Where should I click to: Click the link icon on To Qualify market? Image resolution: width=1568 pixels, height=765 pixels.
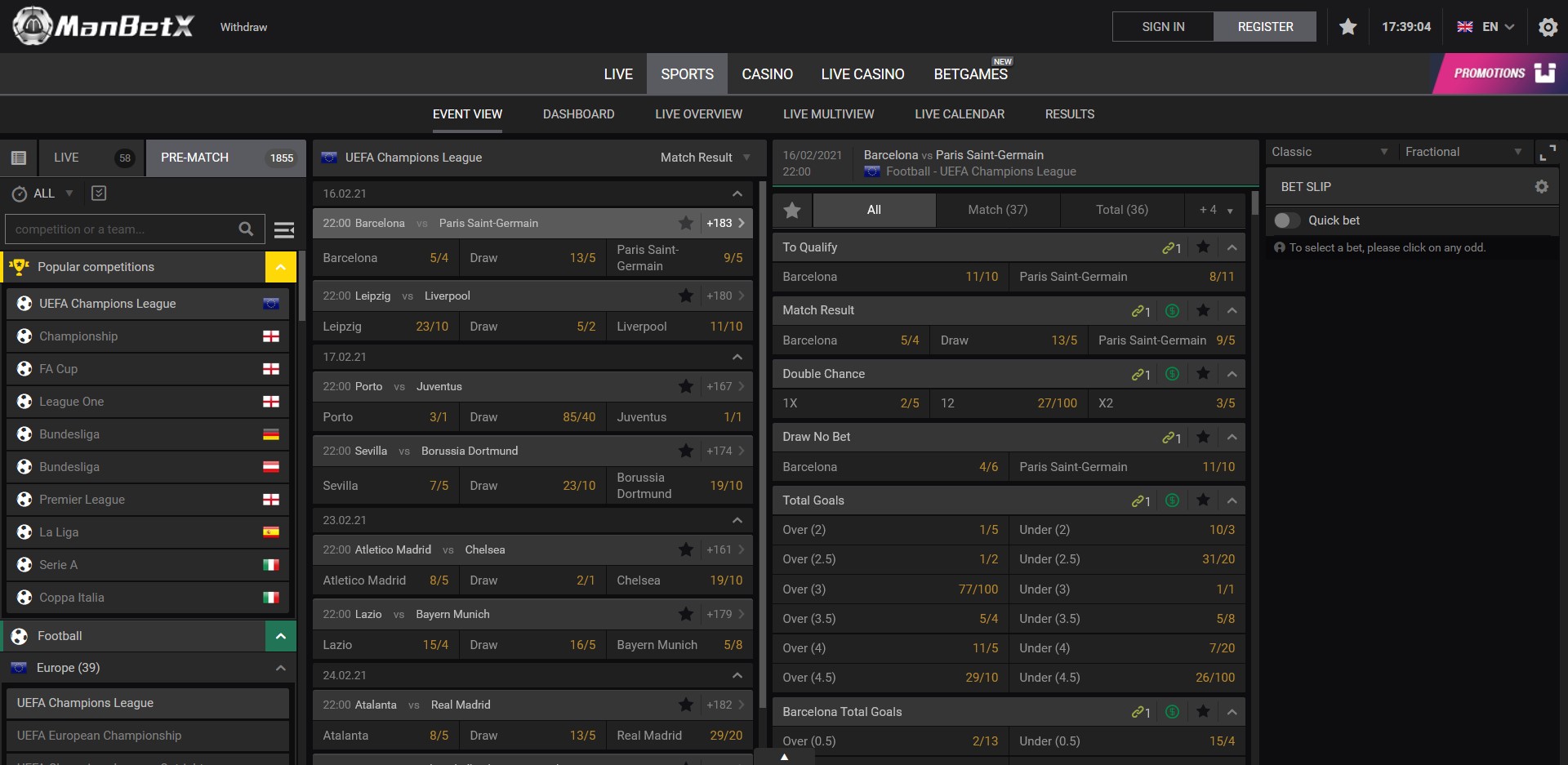tap(1171, 247)
